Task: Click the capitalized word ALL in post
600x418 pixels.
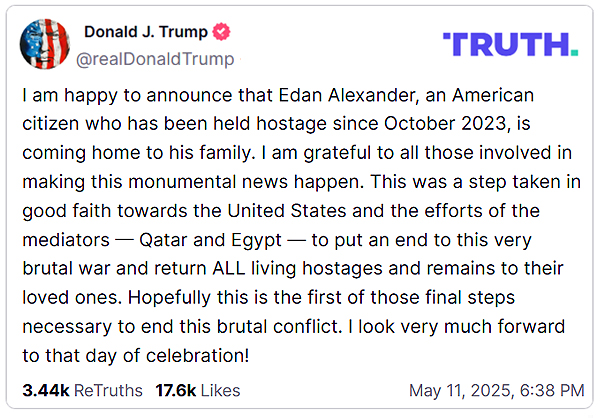Action: click(x=229, y=268)
